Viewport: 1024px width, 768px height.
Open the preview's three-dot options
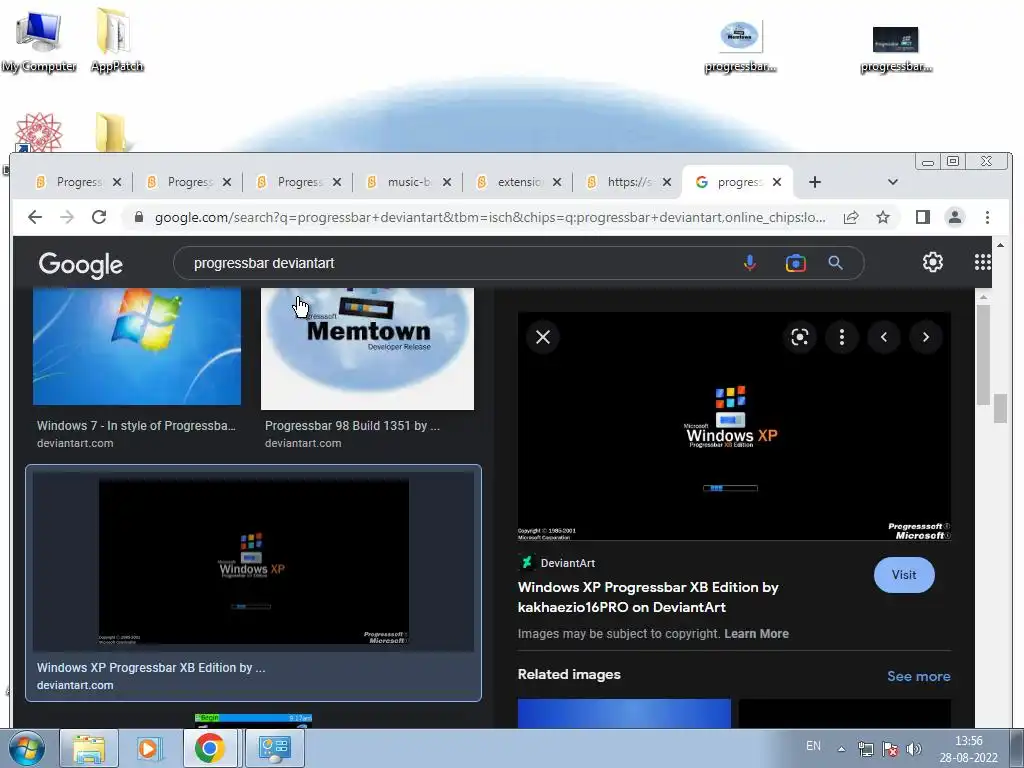(842, 337)
